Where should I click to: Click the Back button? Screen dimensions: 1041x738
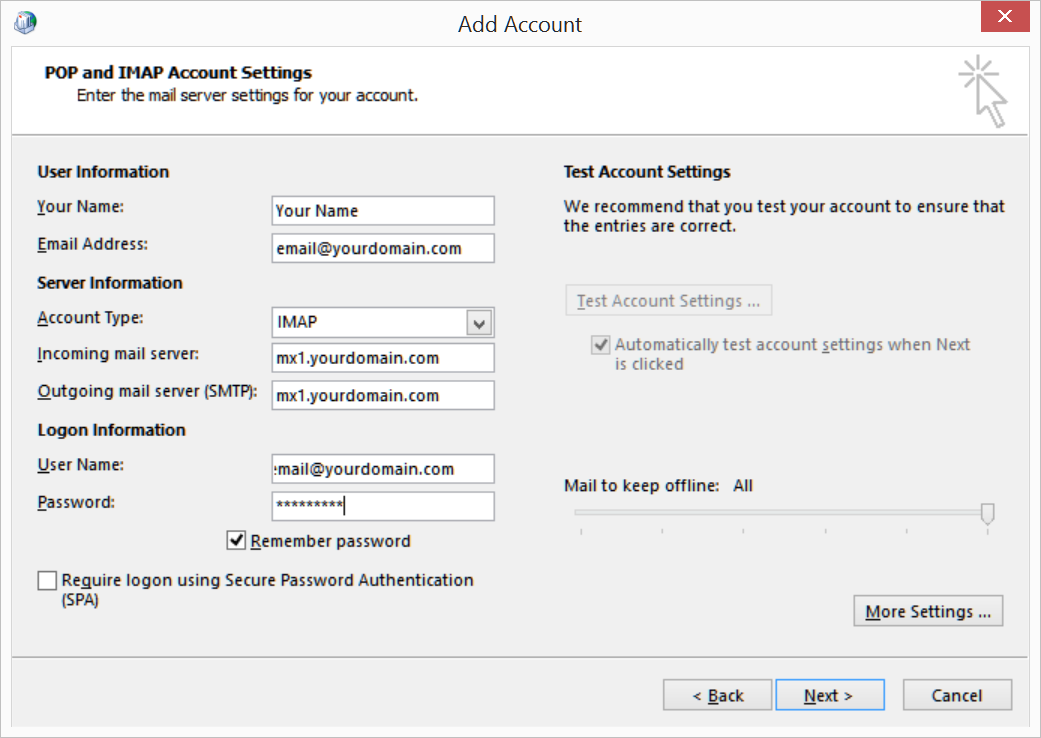click(718, 695)
